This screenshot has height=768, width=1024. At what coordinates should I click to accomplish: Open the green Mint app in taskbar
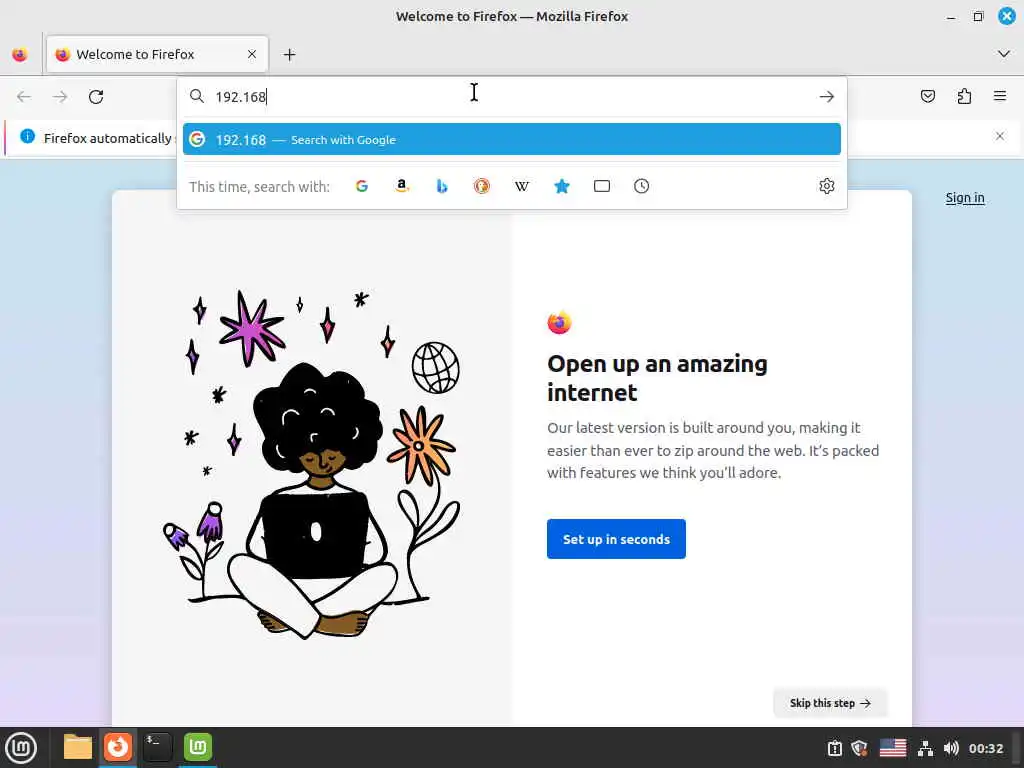tap(198, 746)
